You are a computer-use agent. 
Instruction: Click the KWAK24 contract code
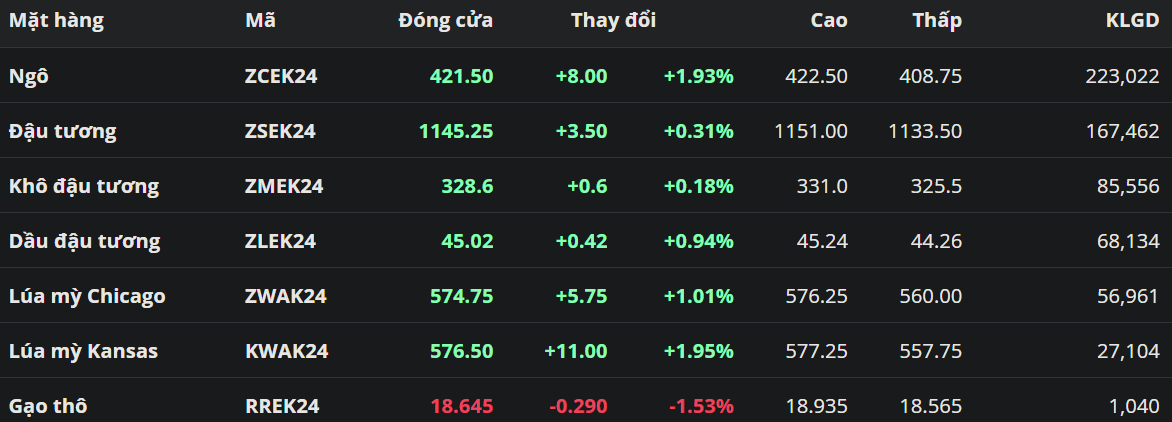click(x=286, y=351)
